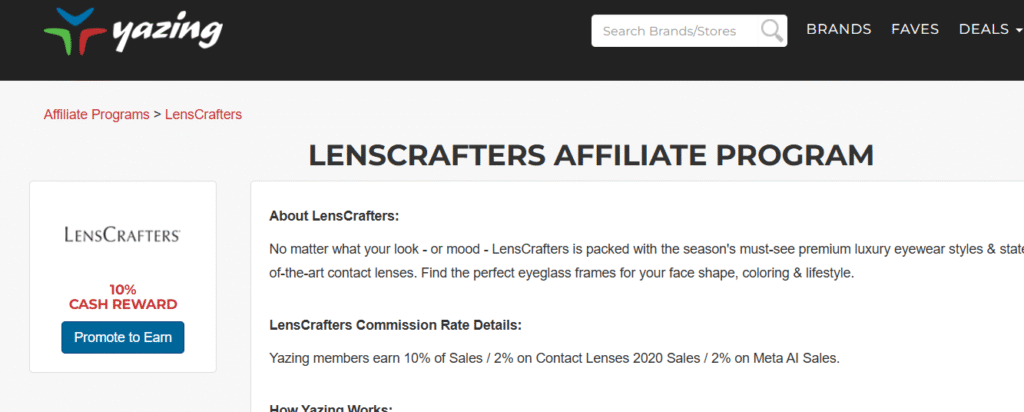Select the 10% Cash Reward label

[123, 297]
